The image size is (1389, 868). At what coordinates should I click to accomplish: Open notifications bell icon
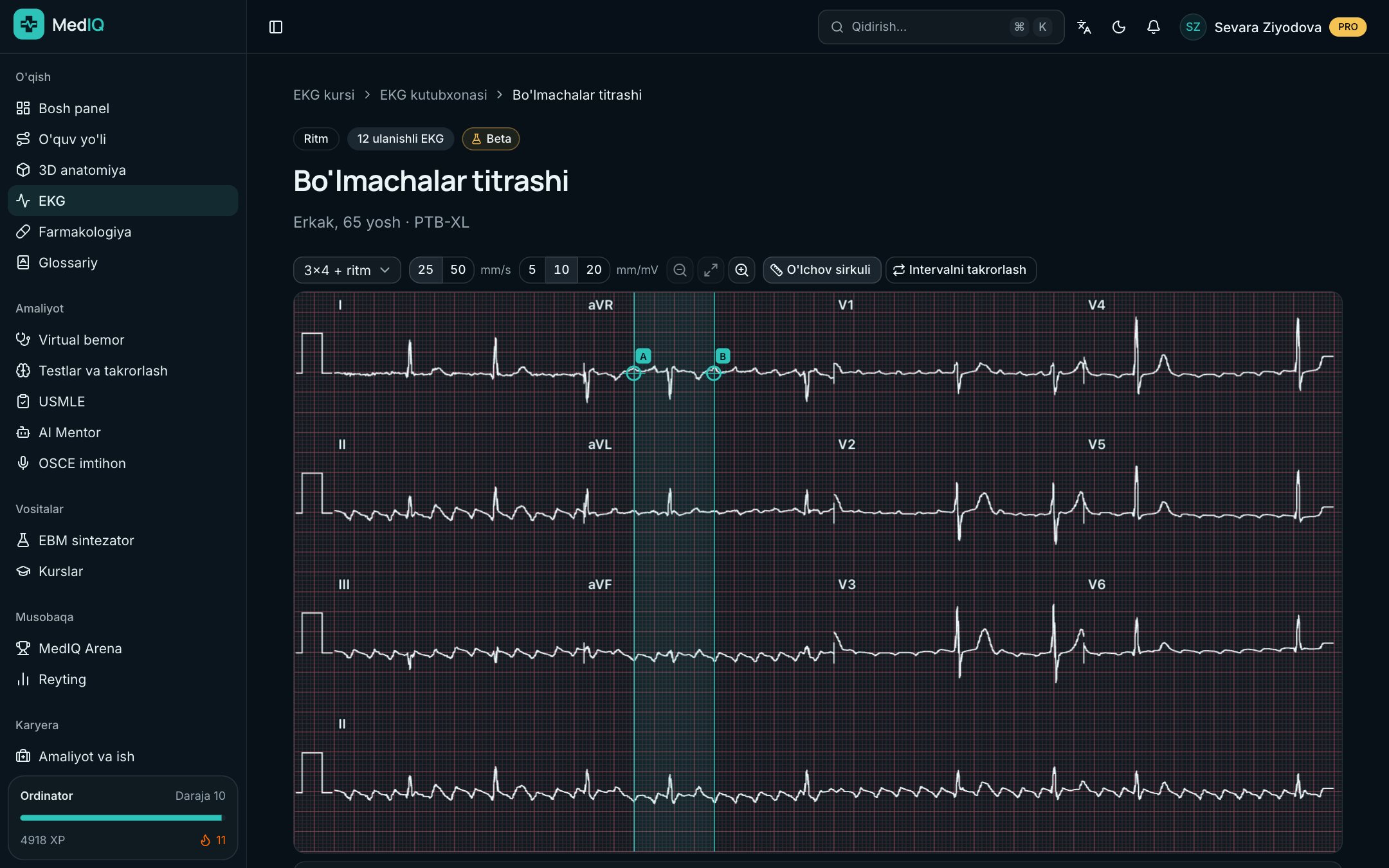(1154, 27)
